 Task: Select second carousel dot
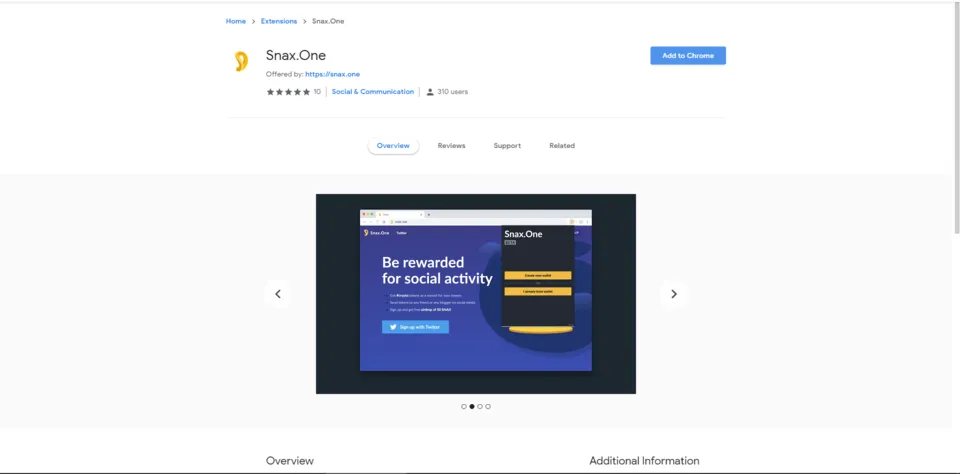(472, 407)
